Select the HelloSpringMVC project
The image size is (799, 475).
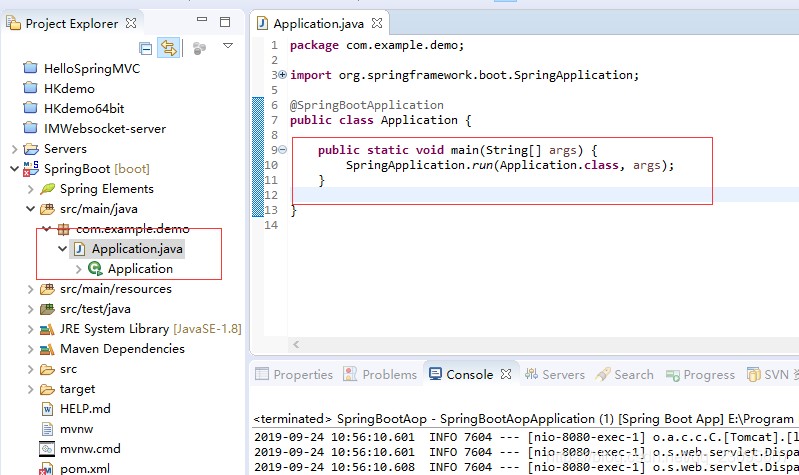coord(92,68)
